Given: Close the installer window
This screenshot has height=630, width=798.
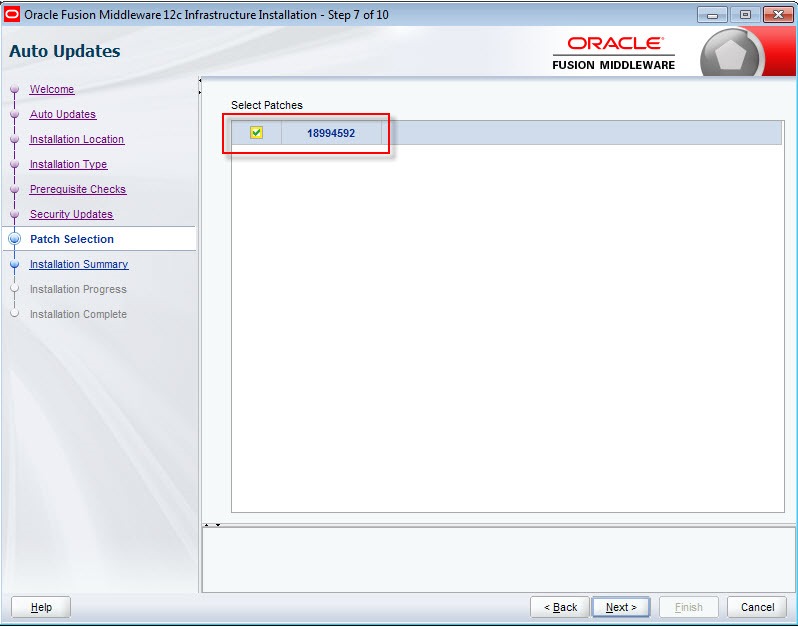Looking at the screenshot, I should (x=778, y=15).
